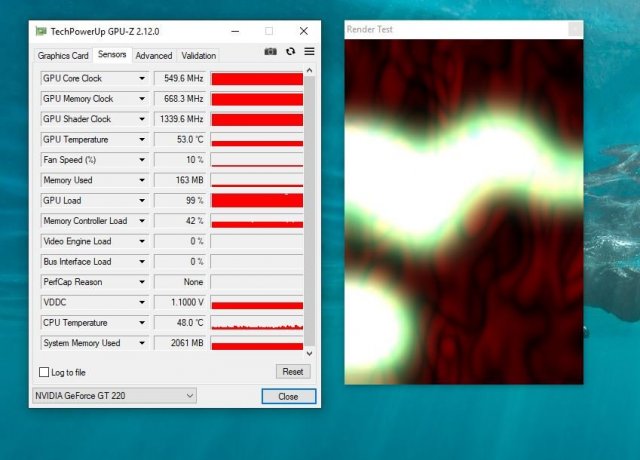
Task: Switch to the Graphics Card tab
Action: click(63, 56)
